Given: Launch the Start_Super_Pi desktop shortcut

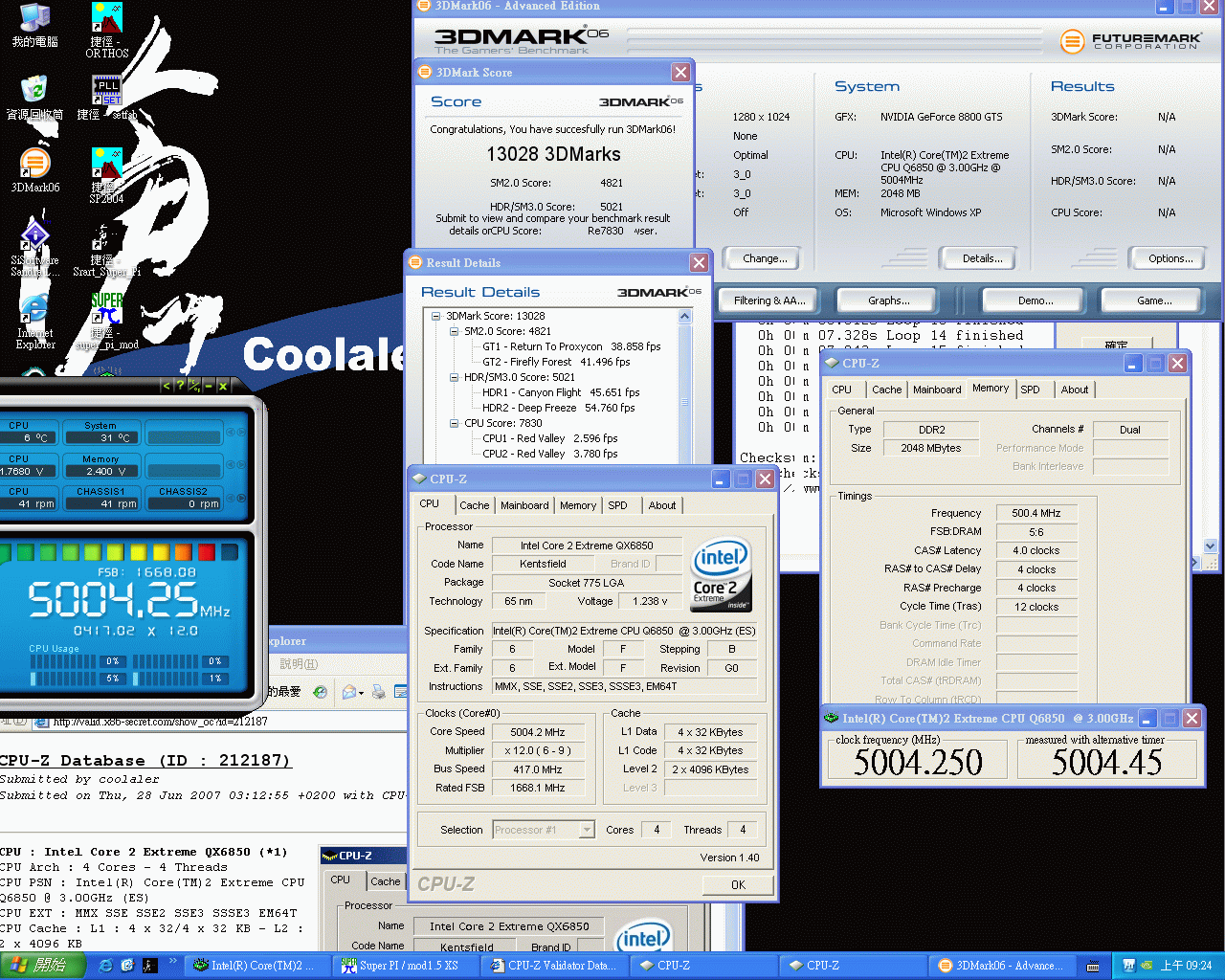Looking at the screenshot, I should (x=106, y=249).
